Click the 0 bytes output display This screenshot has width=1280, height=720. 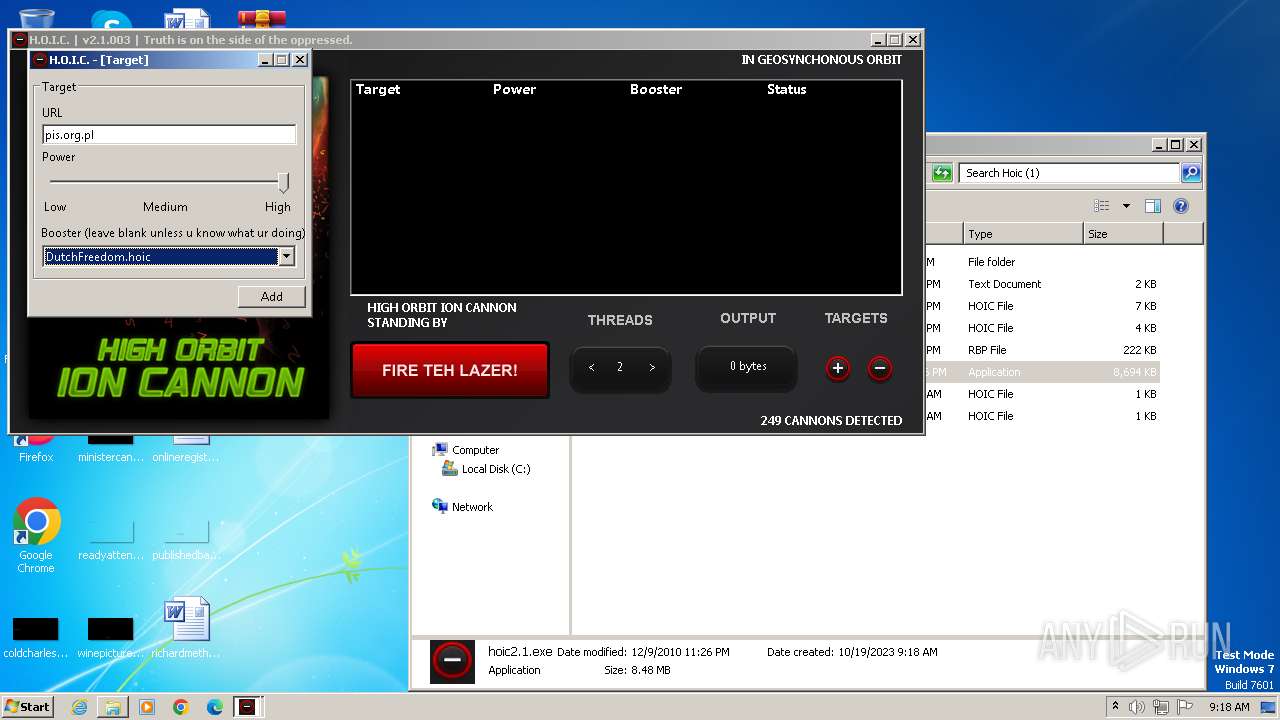click(x=747, y=367)
